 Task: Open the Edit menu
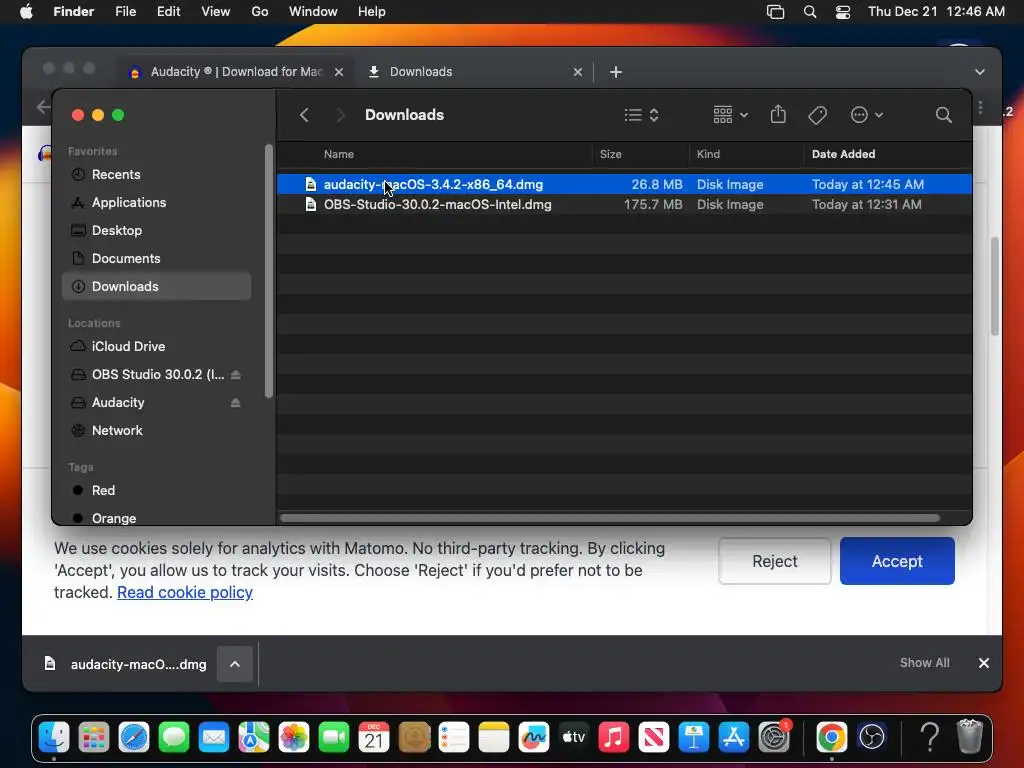click(x=168, y=12)
